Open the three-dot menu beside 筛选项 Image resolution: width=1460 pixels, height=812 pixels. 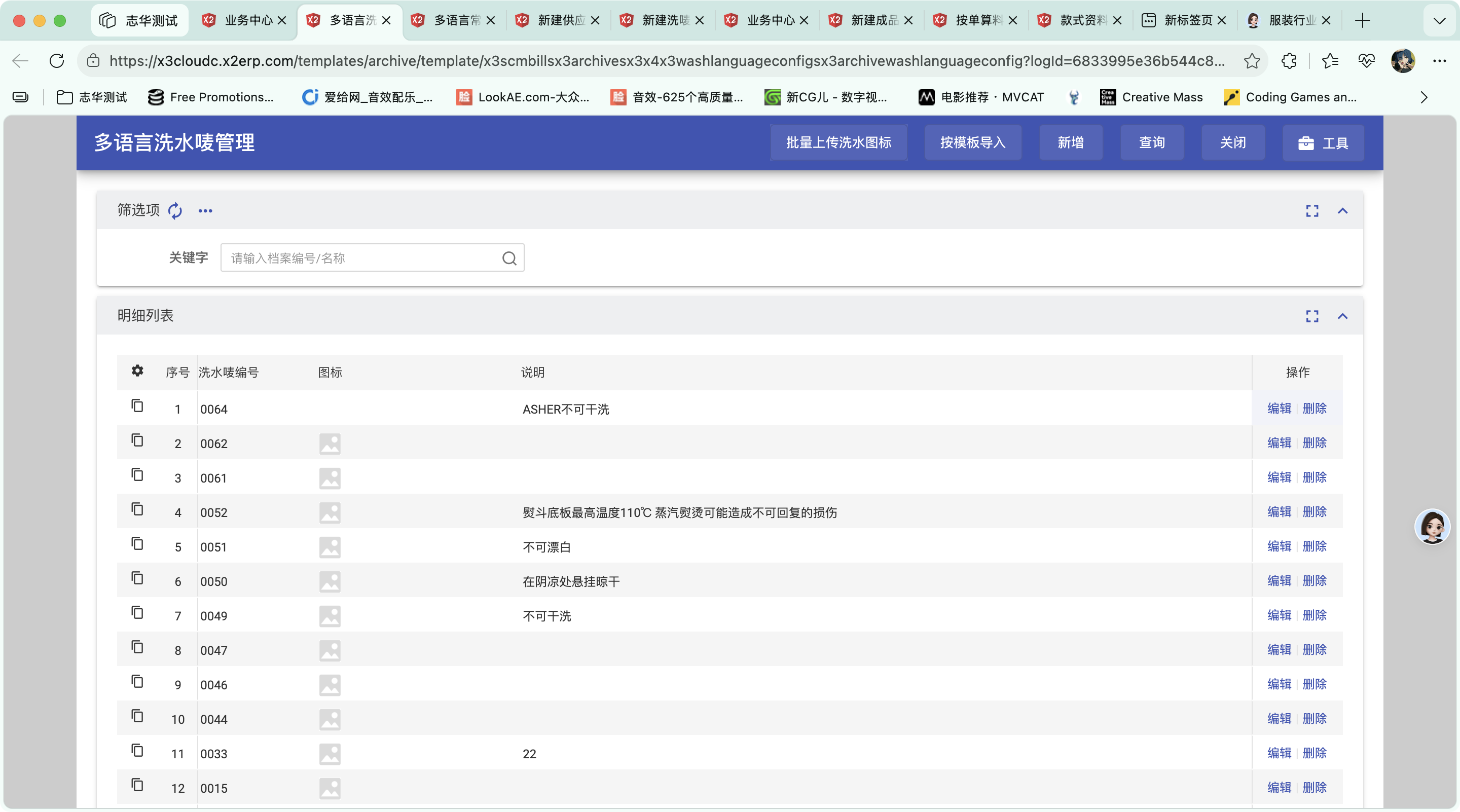click(205, 211)
